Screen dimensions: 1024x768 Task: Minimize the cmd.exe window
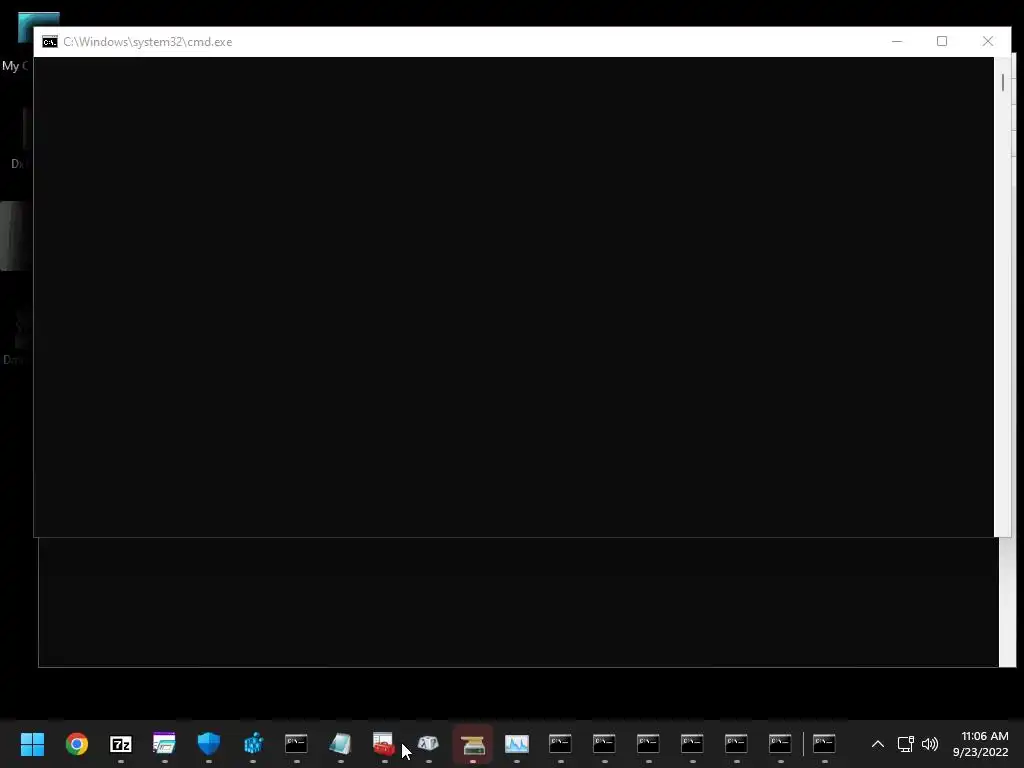click(897, 41)
